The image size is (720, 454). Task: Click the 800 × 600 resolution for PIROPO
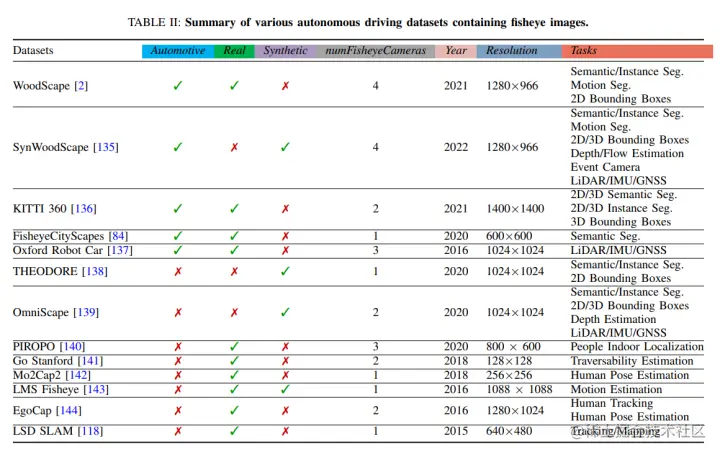pyautogui.click(x=513, y=347)
